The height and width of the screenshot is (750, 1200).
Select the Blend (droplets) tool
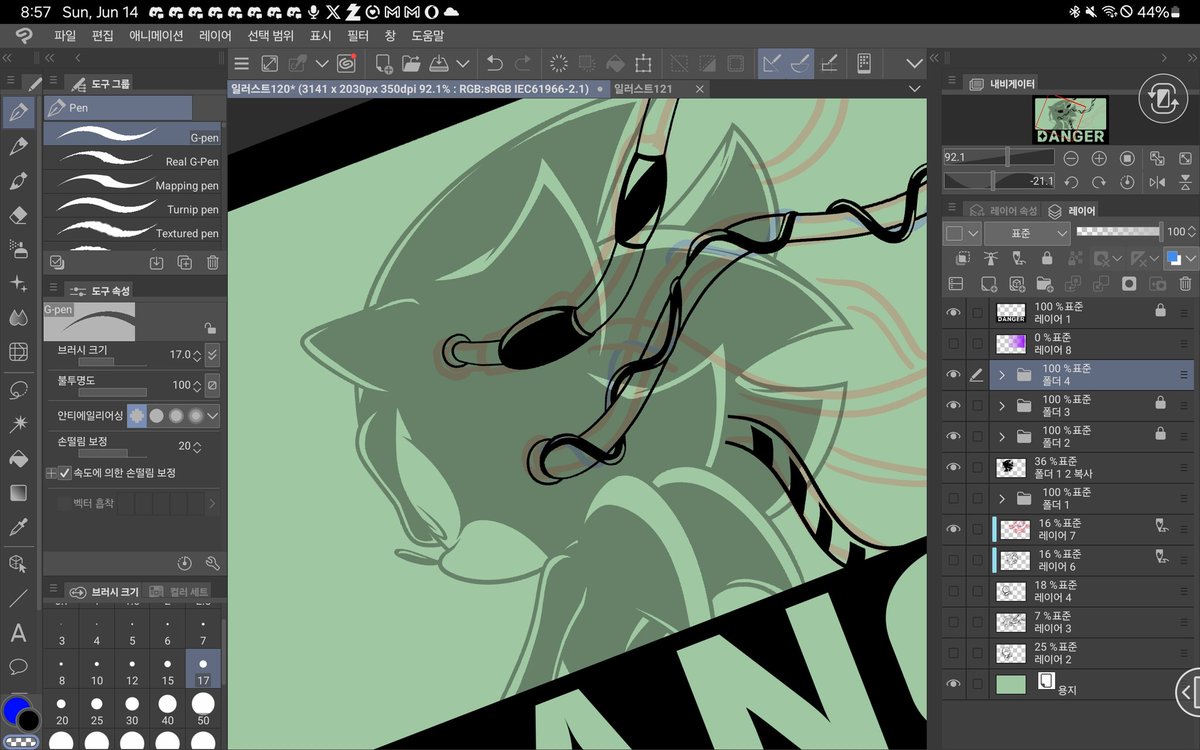[x=18, y=318]
